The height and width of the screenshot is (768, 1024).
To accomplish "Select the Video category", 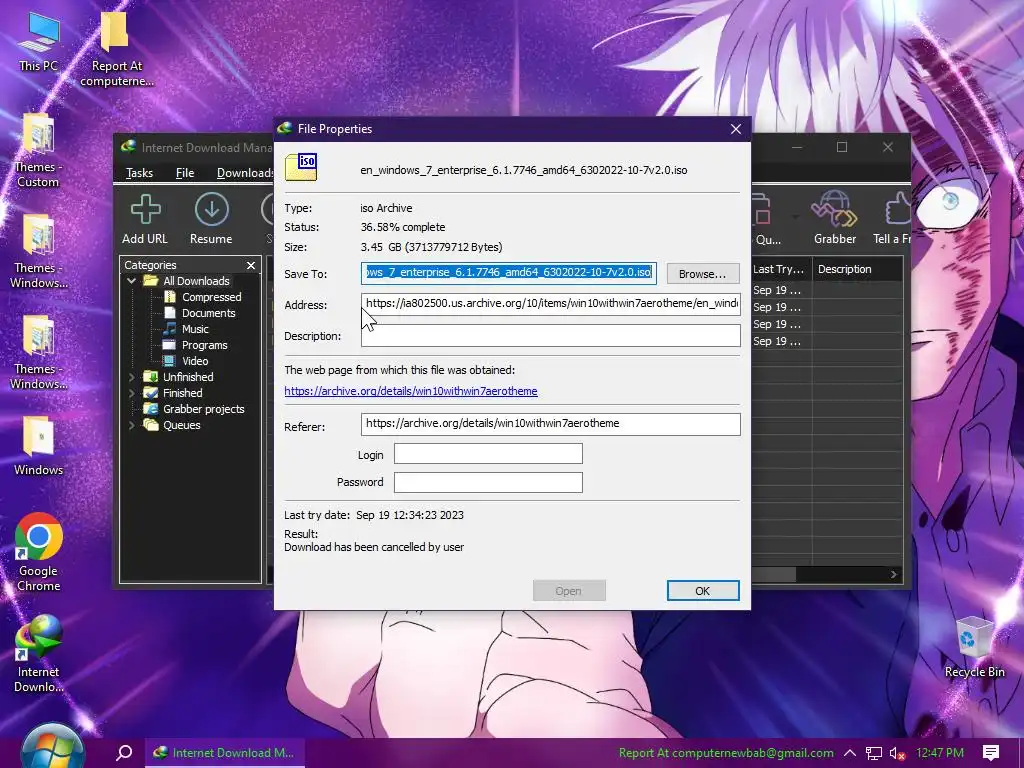I will tap(195, 361).
